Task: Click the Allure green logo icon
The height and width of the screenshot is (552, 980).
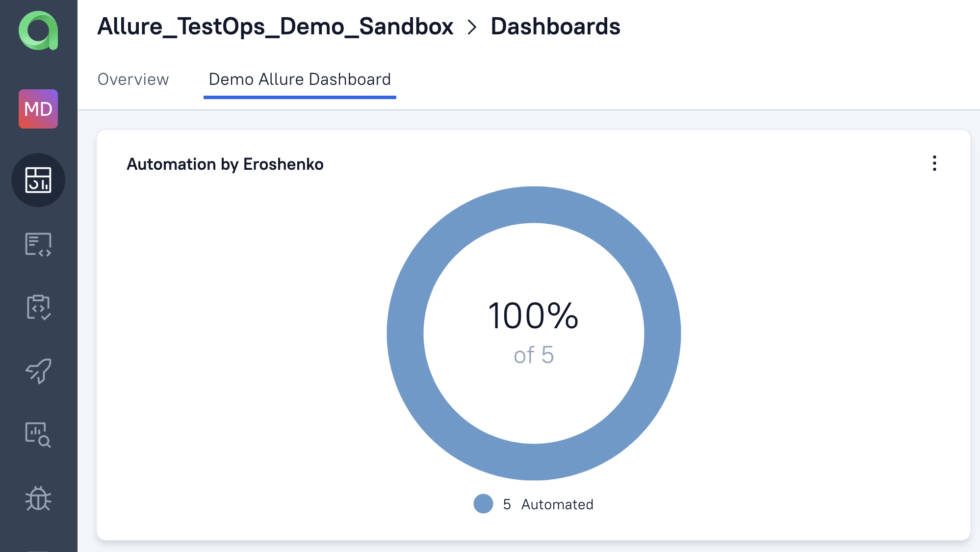Action: (x=38, y=30)
